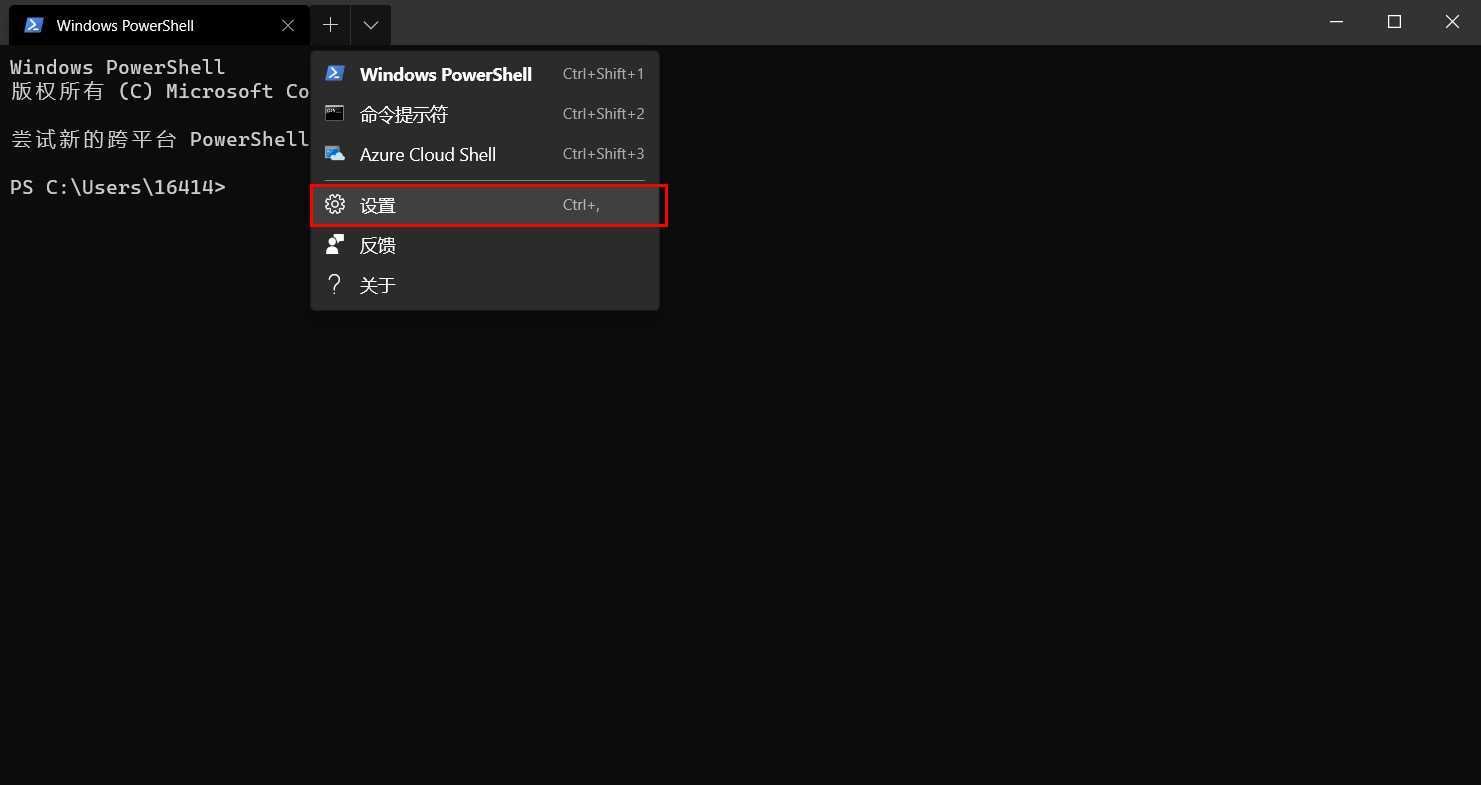Click the gear icon beside 设置

(335, 205)
